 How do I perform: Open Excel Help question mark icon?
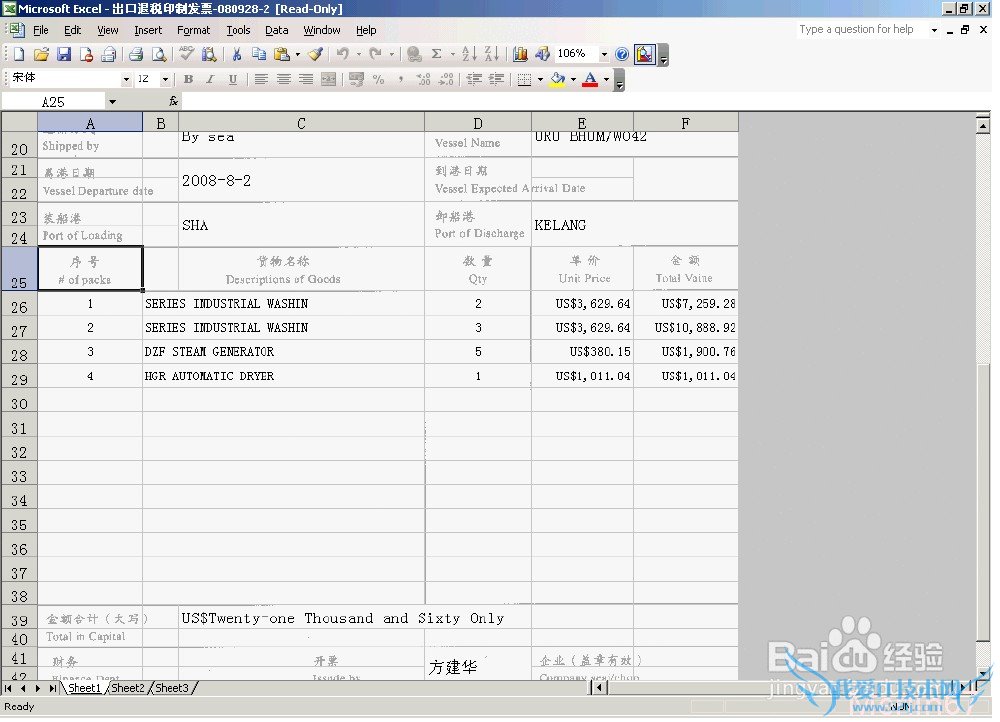coord(622,54)
